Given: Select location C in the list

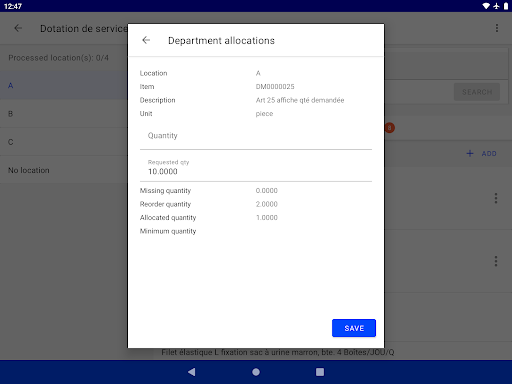Looking at the screenshot, I should [x=64, y=142].
